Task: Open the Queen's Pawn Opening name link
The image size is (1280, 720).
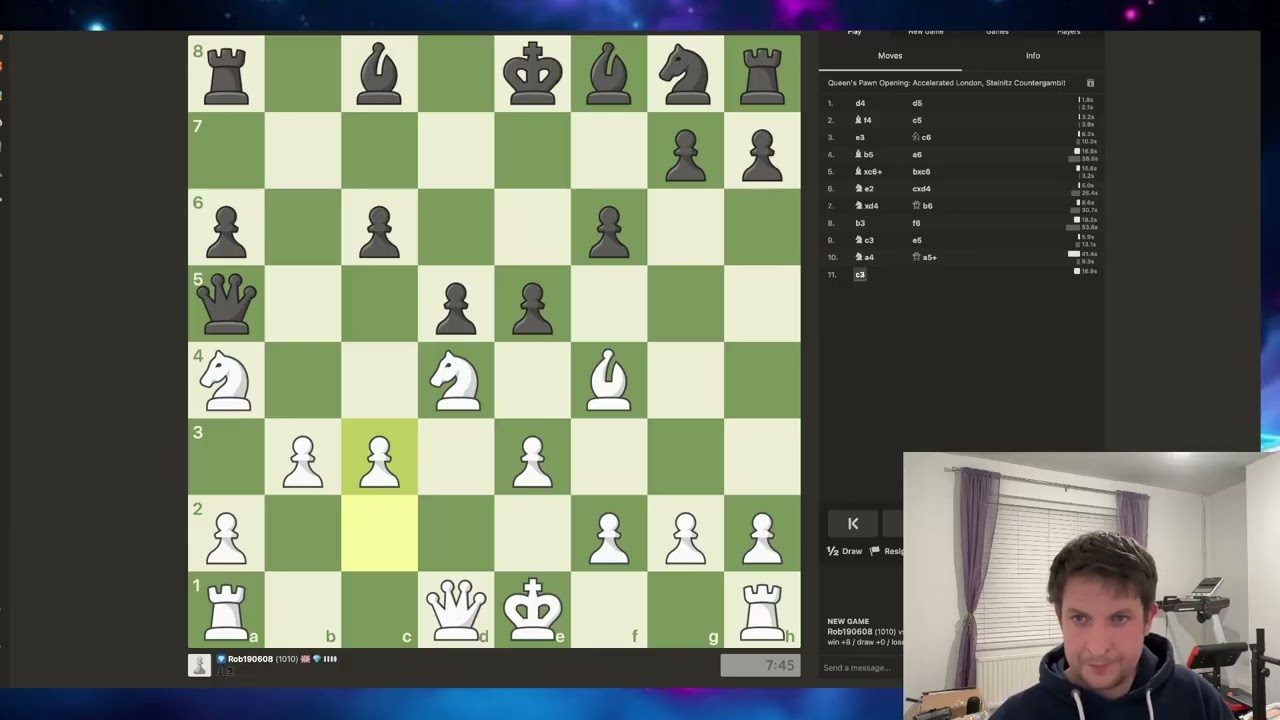Action: point(946,83)
